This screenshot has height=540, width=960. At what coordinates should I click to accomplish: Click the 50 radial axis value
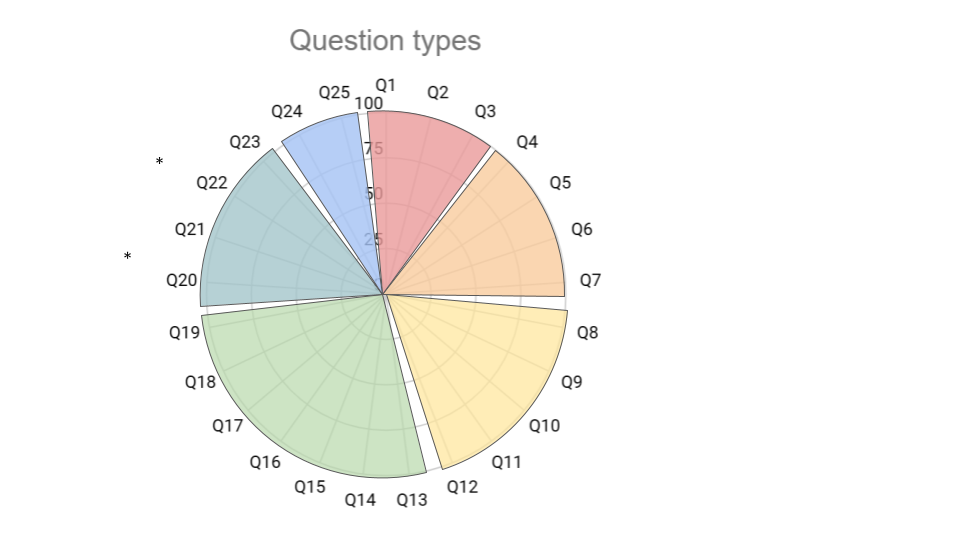[x=374, y=193]
